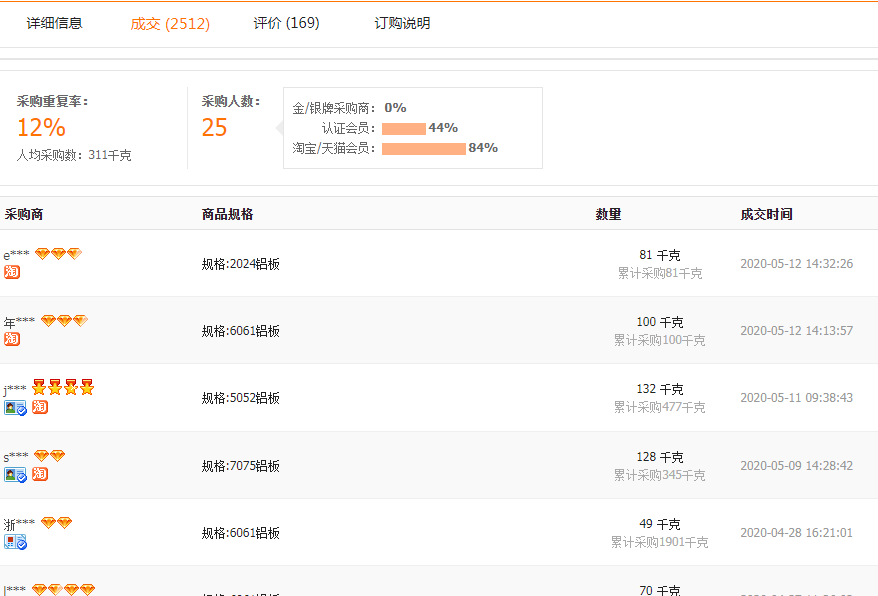Click the 成交时间 column header
Viewport: 878px width, 596px height.
click(x=766, y=215)
